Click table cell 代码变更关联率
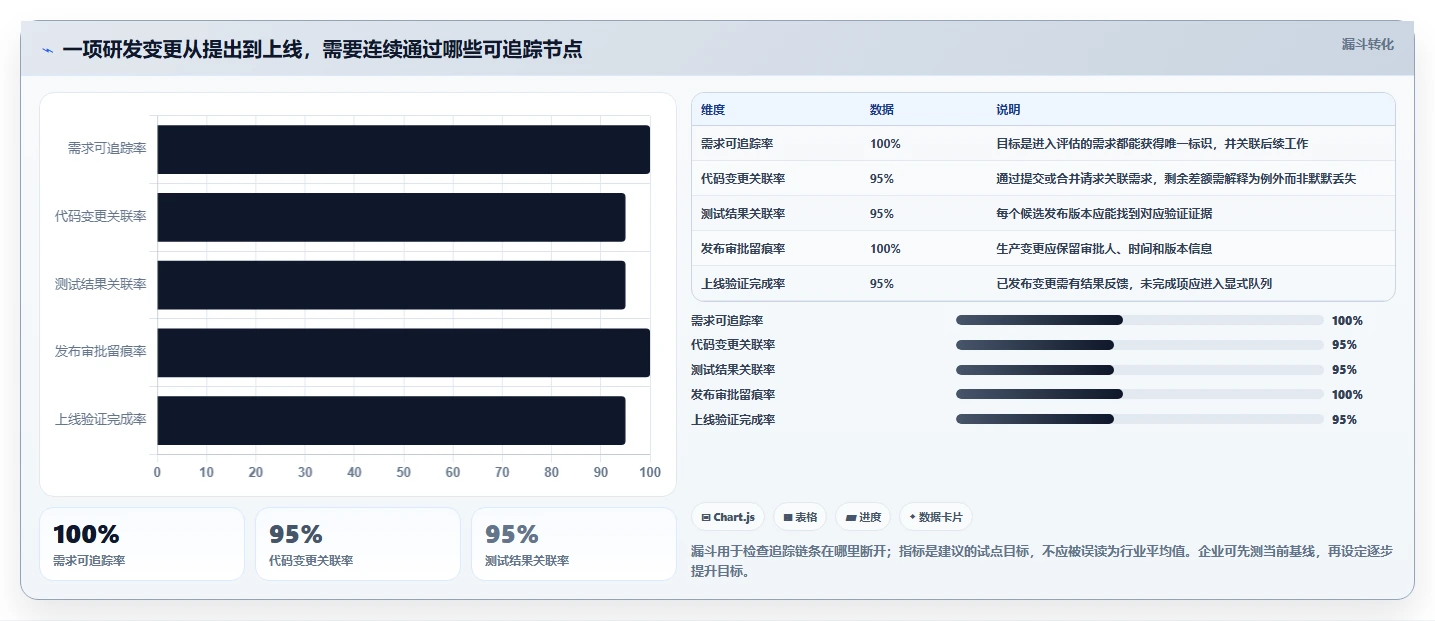This screenshot has width=1435, height=621. [743, 179]
